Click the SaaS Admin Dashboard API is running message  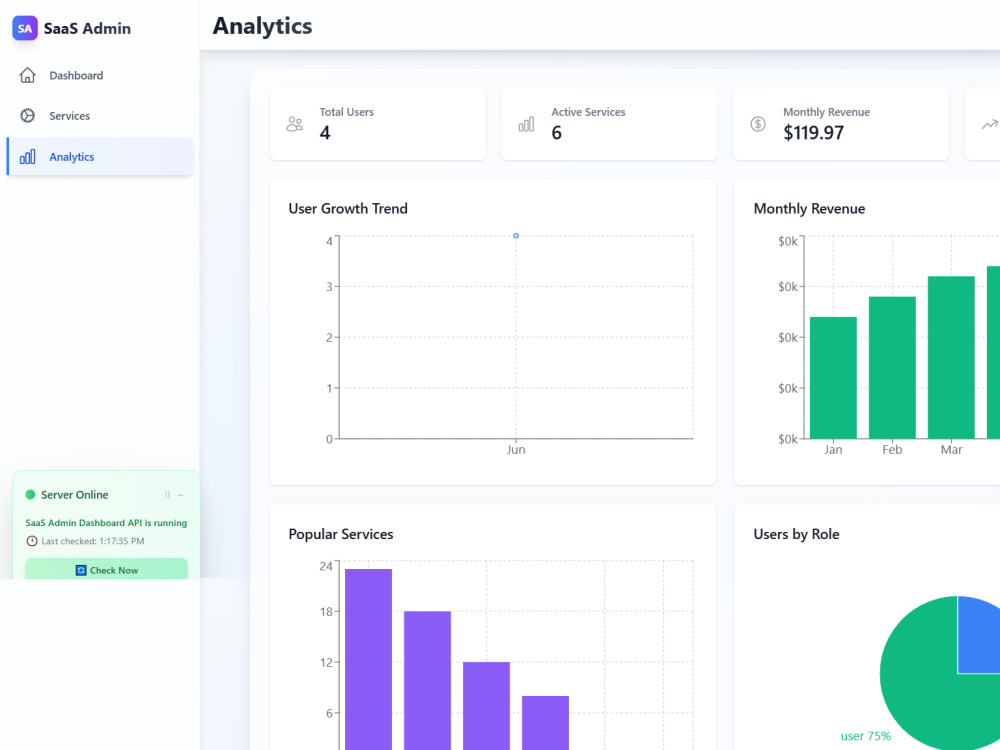click(107, 522)
